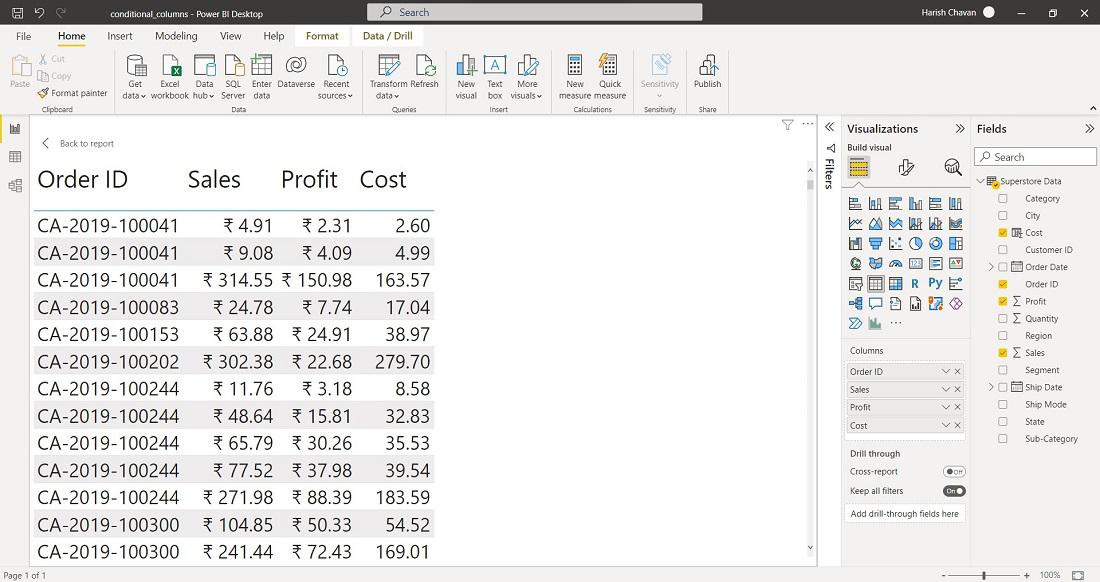1100x582 pixels.
Task: Click the Excel workbook data source
Action: (170, 73)
